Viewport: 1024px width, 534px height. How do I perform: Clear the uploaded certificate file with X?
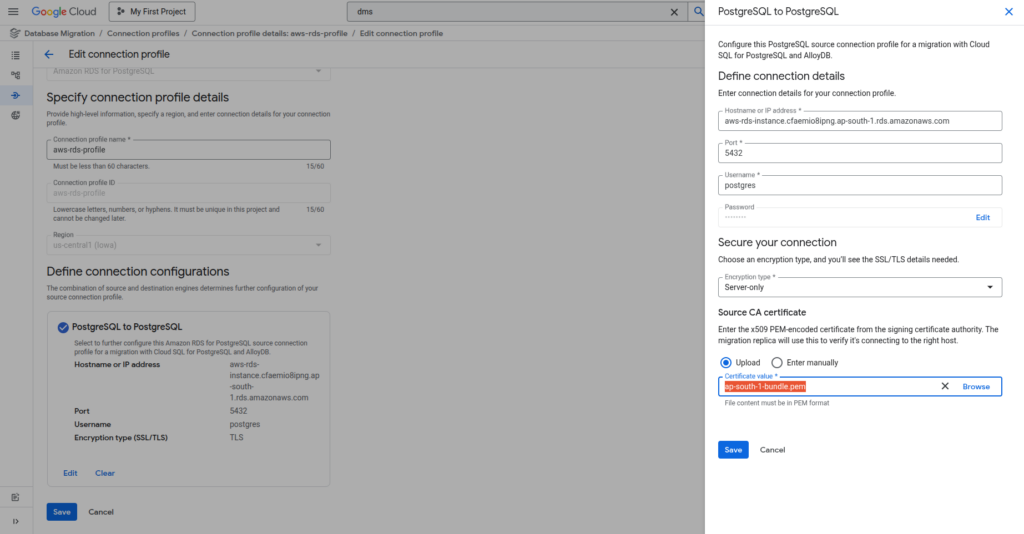(945, 386)
